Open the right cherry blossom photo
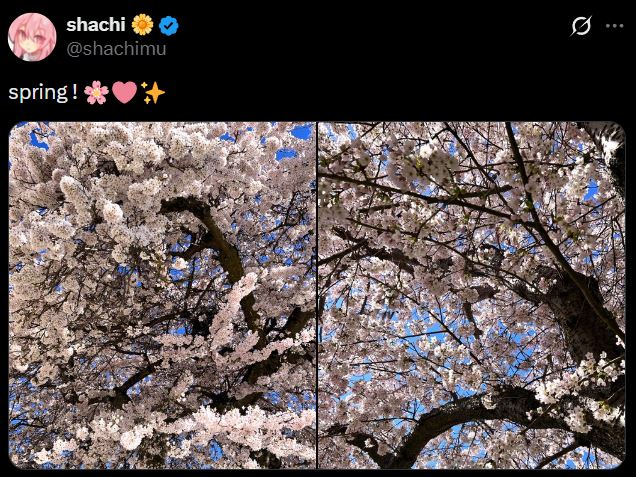This screenshot has height=477, width=636. click(472, 295)
